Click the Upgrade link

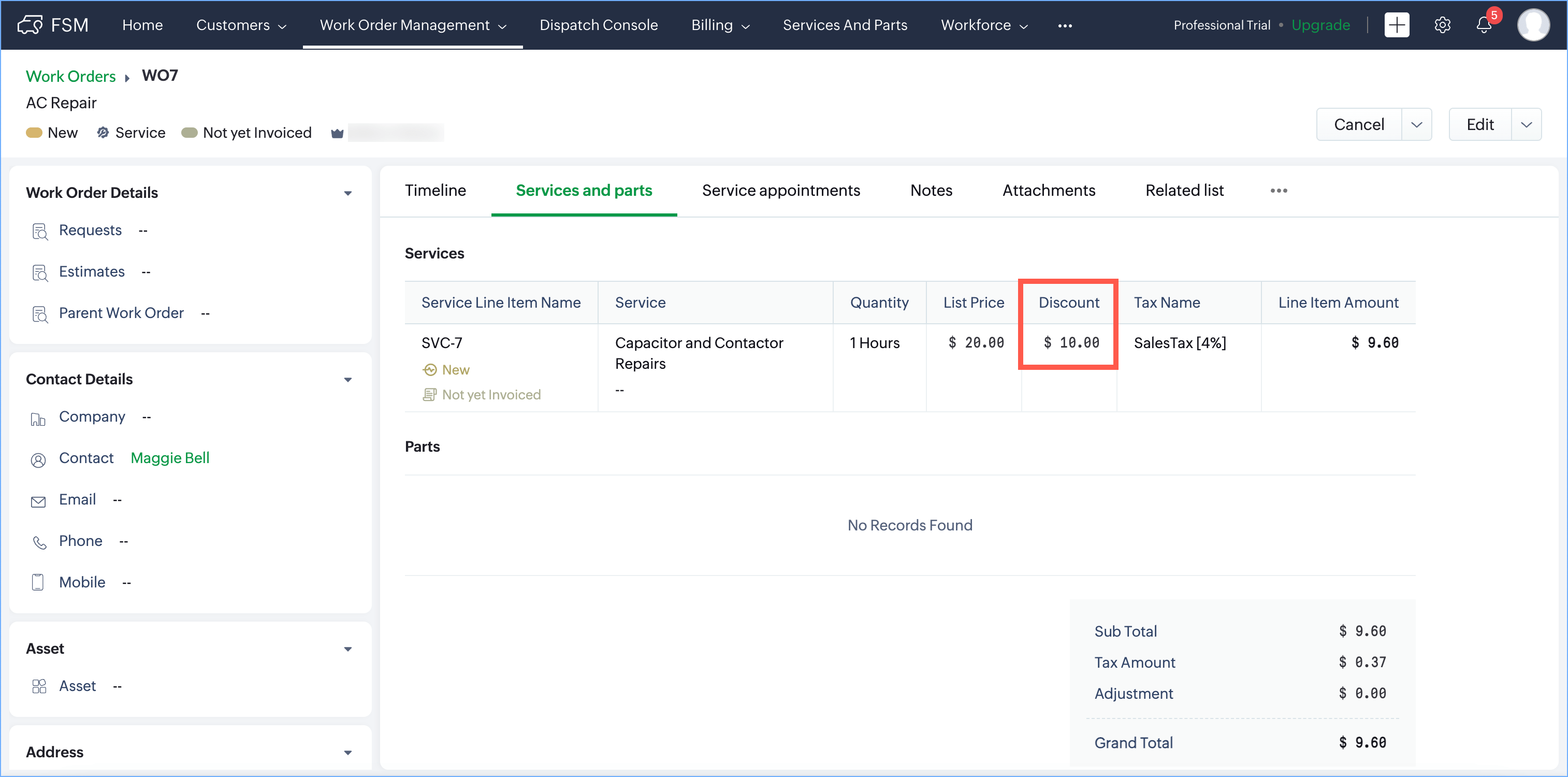[x=1320, y=25]
